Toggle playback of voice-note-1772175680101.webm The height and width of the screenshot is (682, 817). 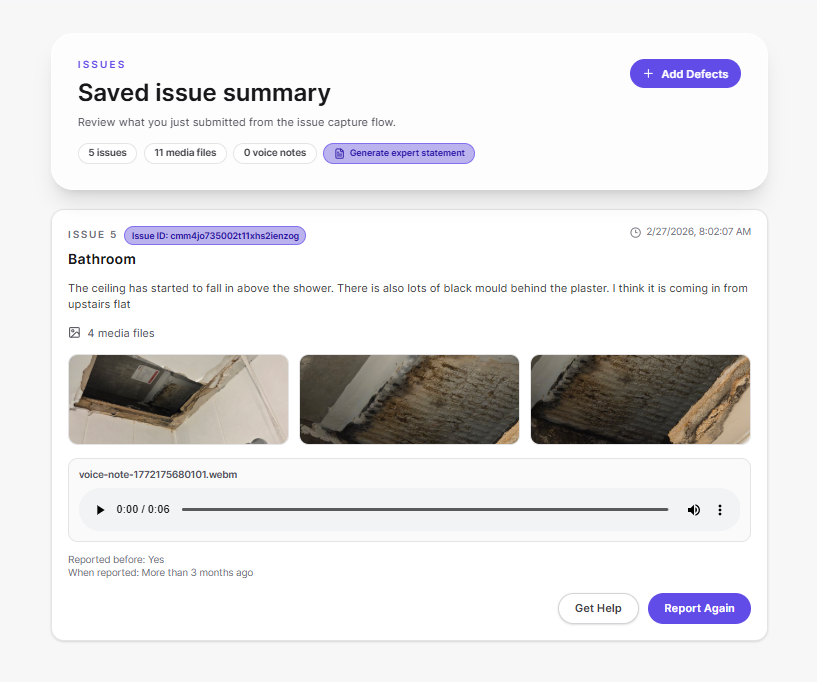click(100, 510)
